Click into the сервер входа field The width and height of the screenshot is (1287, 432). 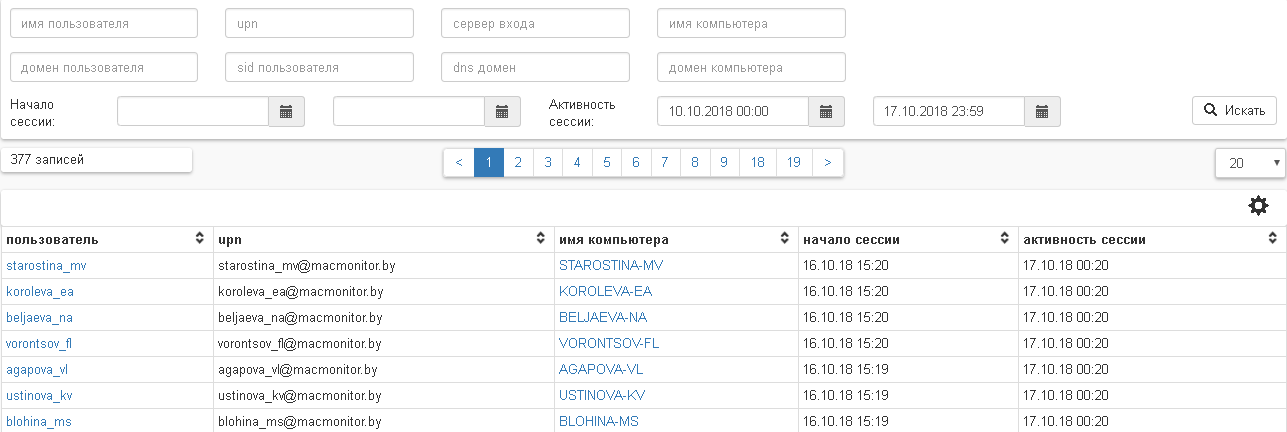point(535,23)
